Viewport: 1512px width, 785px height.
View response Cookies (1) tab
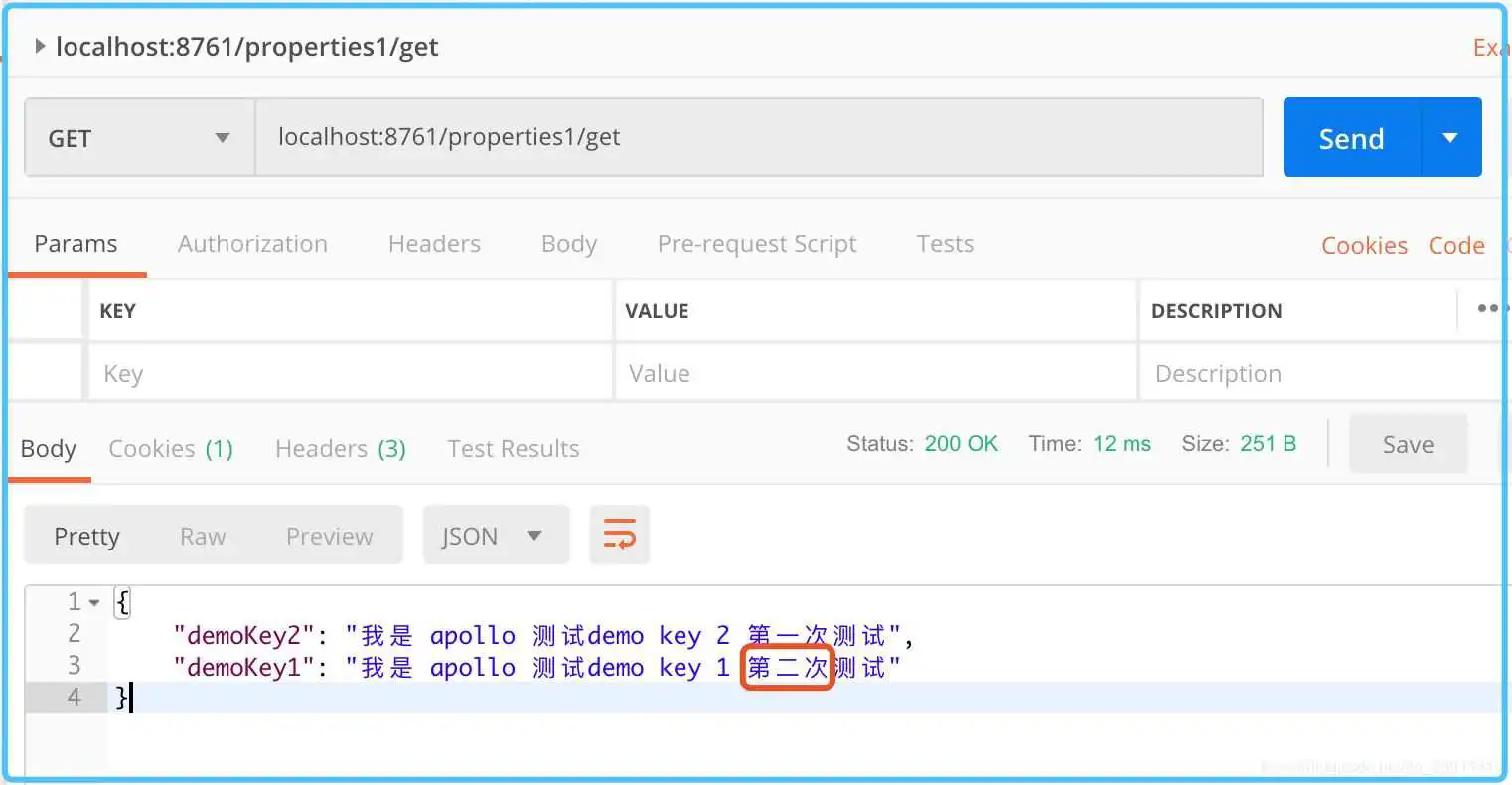[170, 449]
